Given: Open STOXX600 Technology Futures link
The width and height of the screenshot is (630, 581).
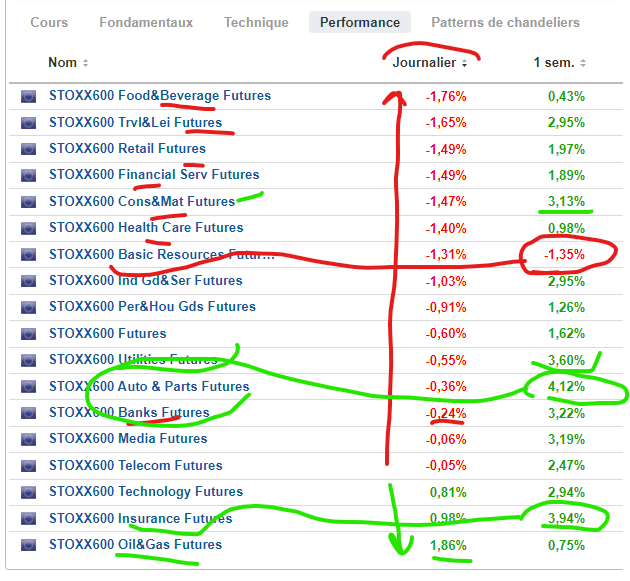Looking at the screenshot, I should (146, 491).
